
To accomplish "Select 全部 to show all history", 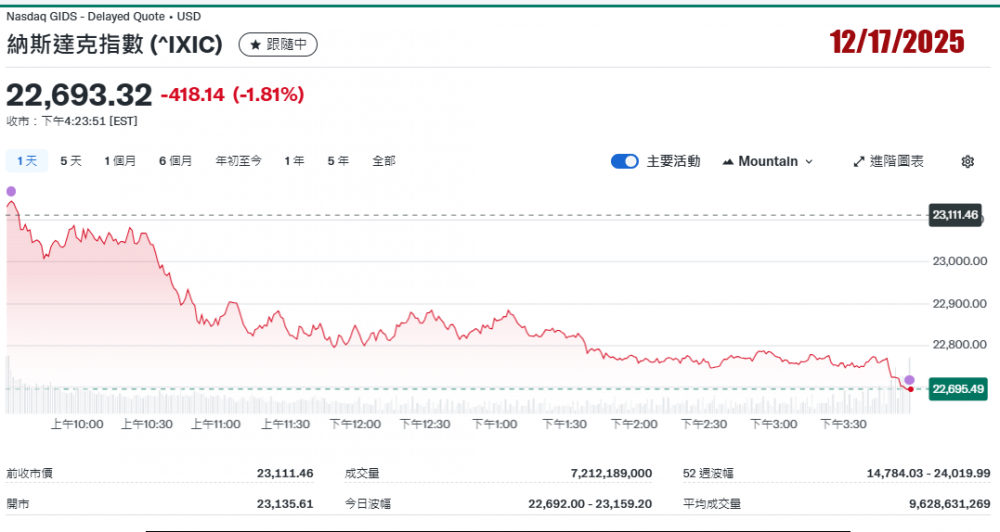I will 384,161.
